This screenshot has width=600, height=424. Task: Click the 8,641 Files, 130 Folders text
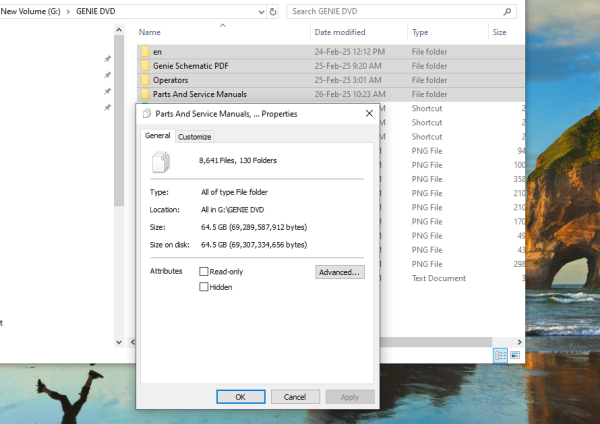pyautogui.click(x=238, y=160)
